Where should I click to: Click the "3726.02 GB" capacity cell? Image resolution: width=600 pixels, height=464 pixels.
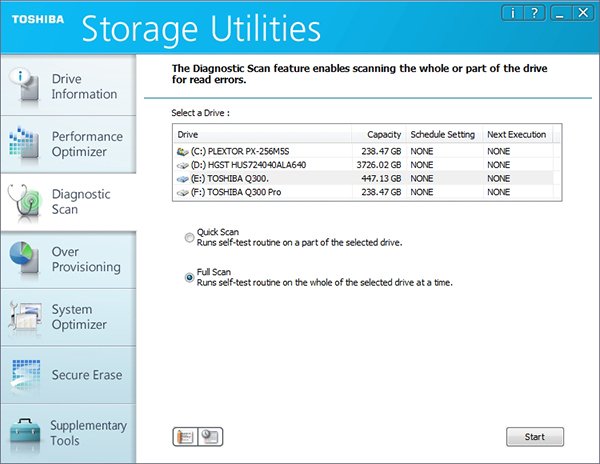[379, 165]
